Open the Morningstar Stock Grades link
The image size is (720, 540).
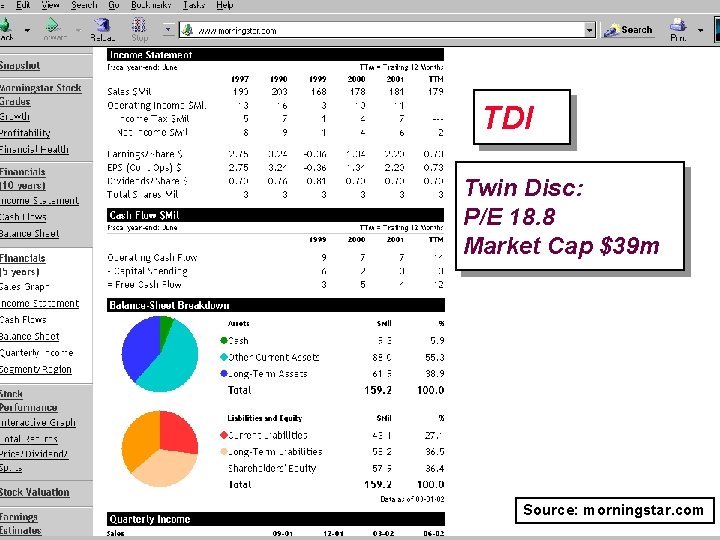click(x=40, y=94)
